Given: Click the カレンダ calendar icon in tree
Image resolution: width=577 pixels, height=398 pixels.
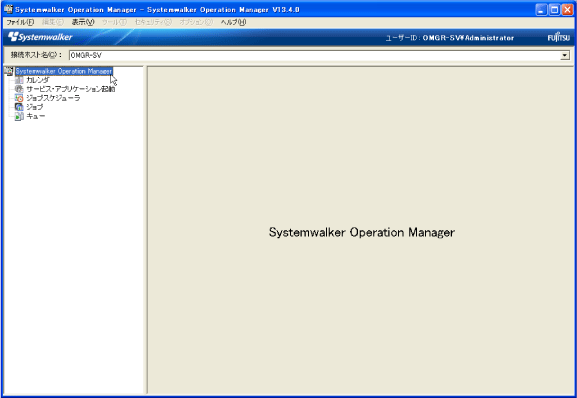Looking at the screenshot, I should pos(19,80).
